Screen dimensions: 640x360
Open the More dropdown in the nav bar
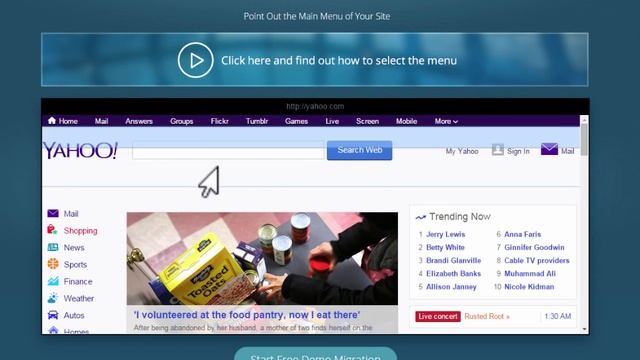[x=446, y=121]
